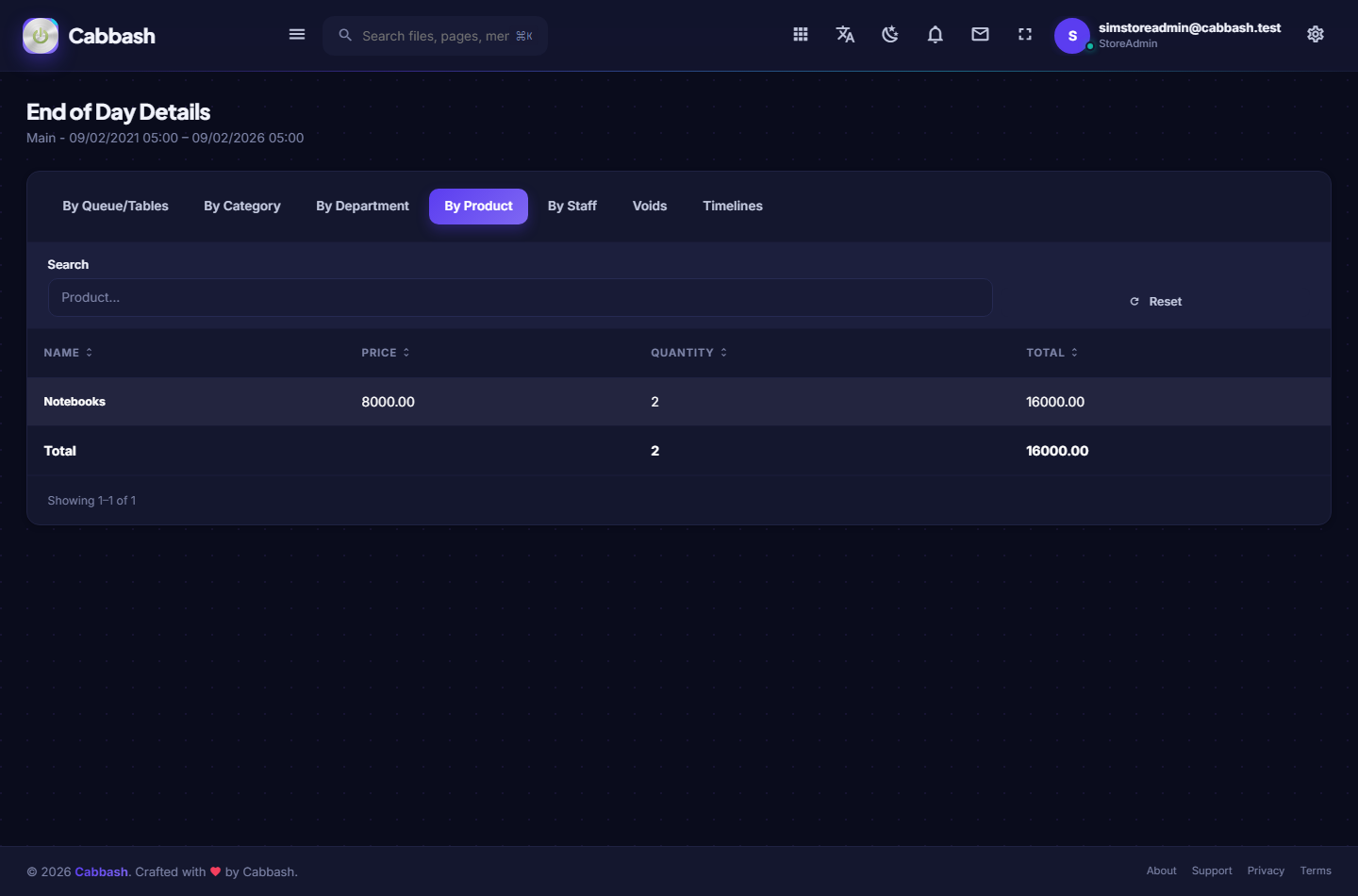Open the Privacy footer link
This screenshot has width=1358, height=896.
pos(1266,871)
